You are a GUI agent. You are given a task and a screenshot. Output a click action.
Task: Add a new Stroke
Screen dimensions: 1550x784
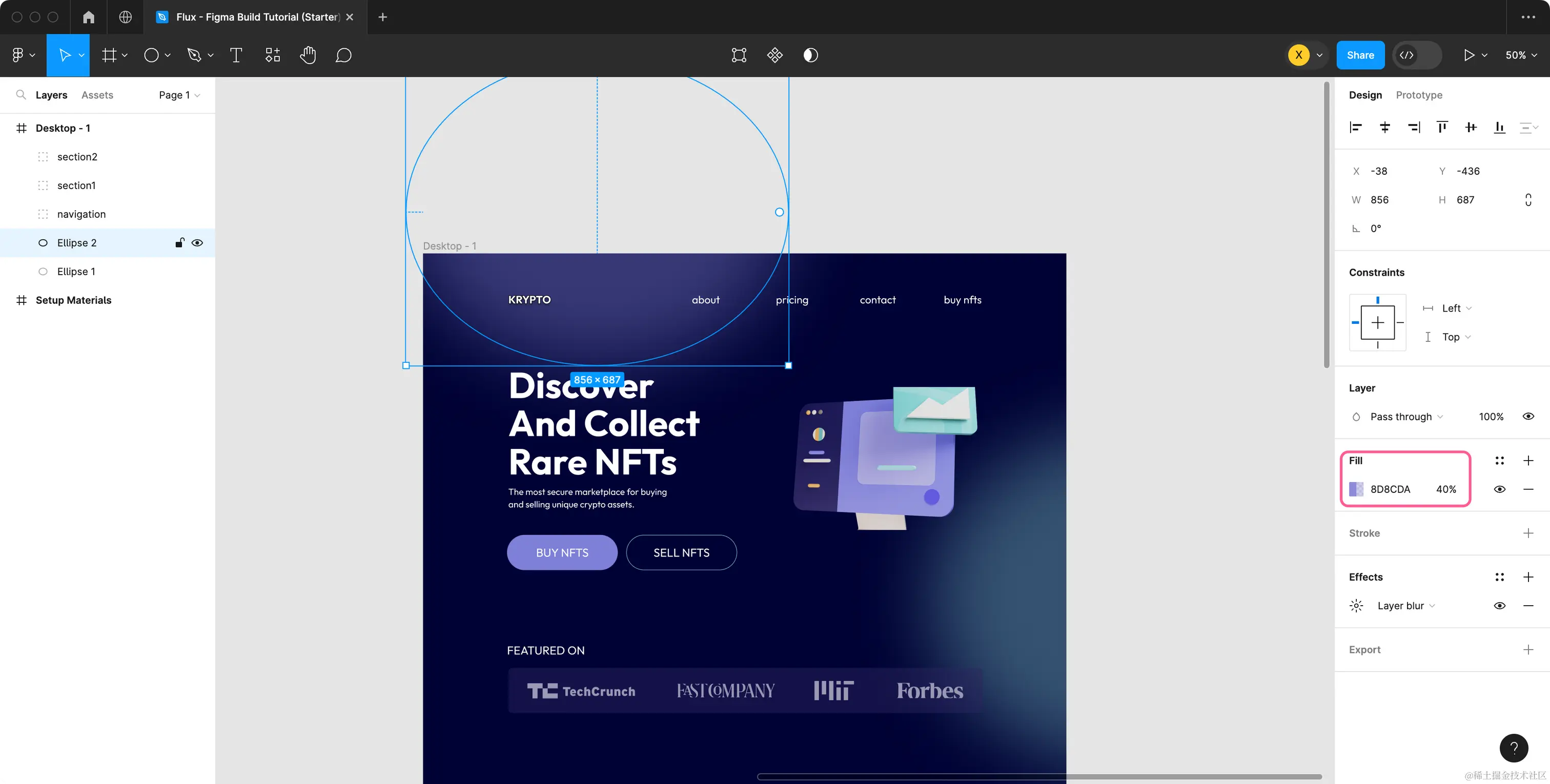click(x=1528, y=533)
